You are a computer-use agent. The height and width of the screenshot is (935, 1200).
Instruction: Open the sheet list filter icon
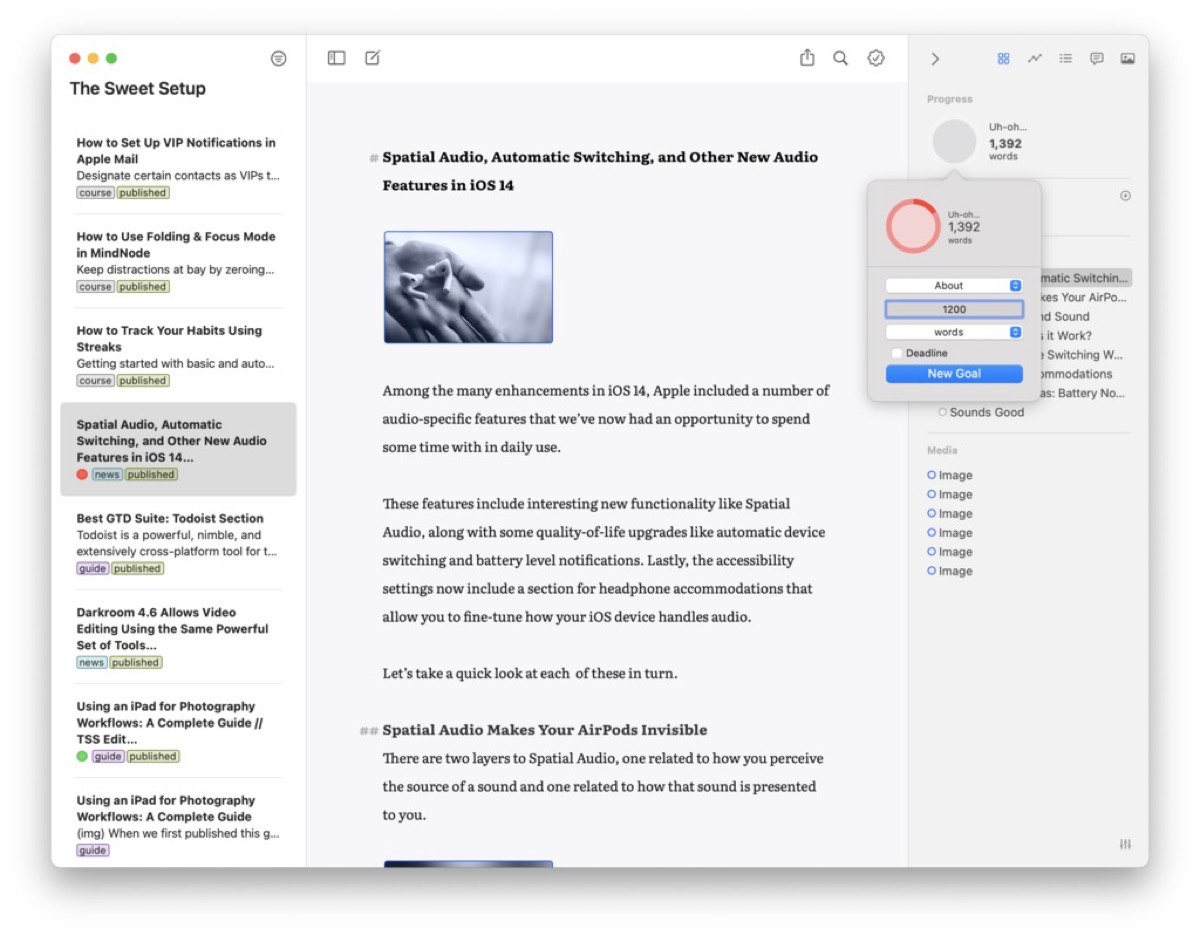click(278, 59)
